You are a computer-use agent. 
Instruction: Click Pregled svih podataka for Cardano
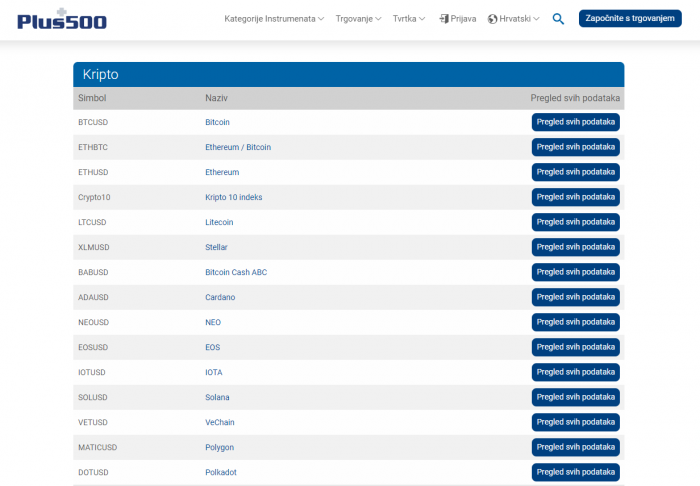pos(575,297)
